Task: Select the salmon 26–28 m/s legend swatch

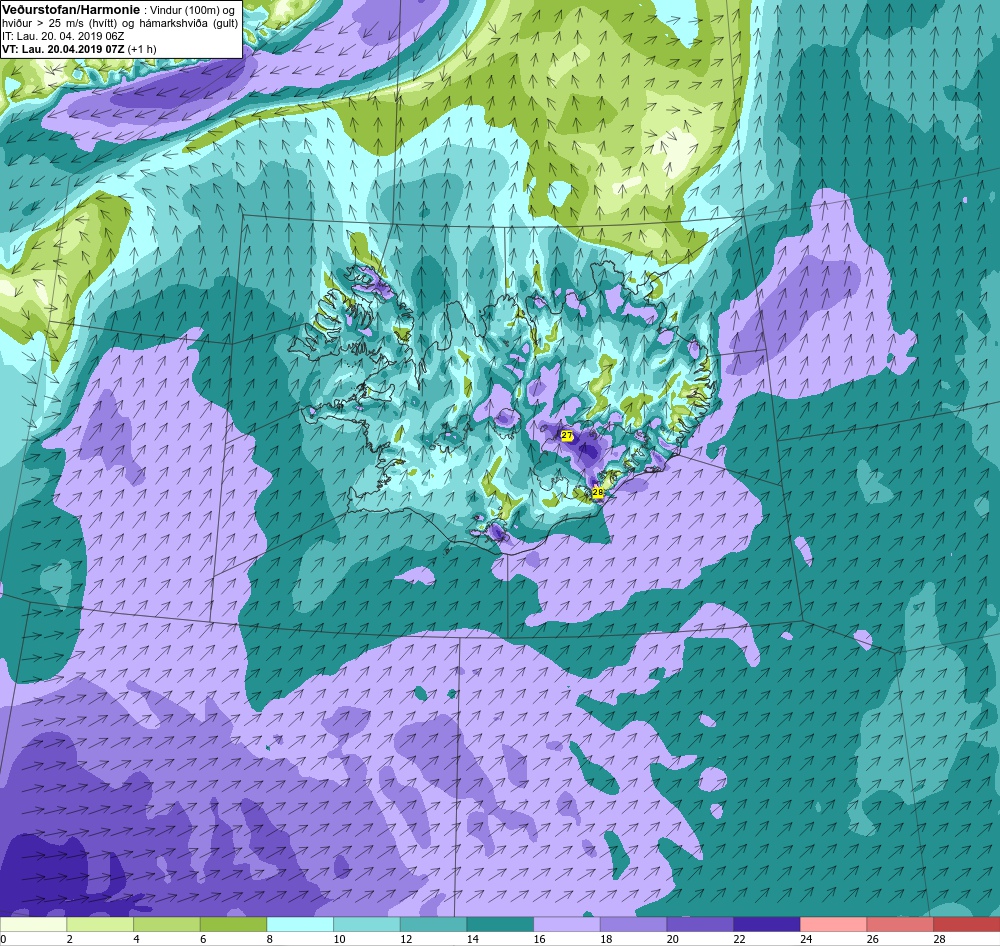Action: [900, 924]
